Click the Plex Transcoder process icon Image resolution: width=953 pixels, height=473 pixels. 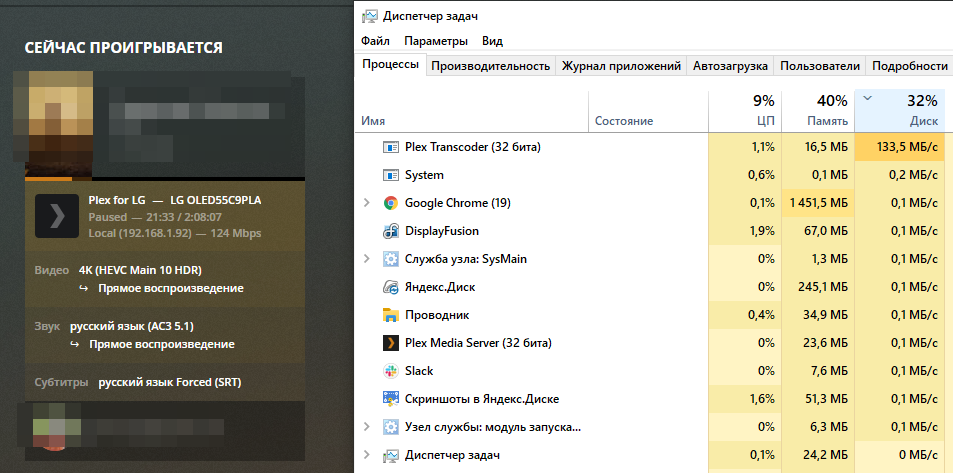[391, 147]
